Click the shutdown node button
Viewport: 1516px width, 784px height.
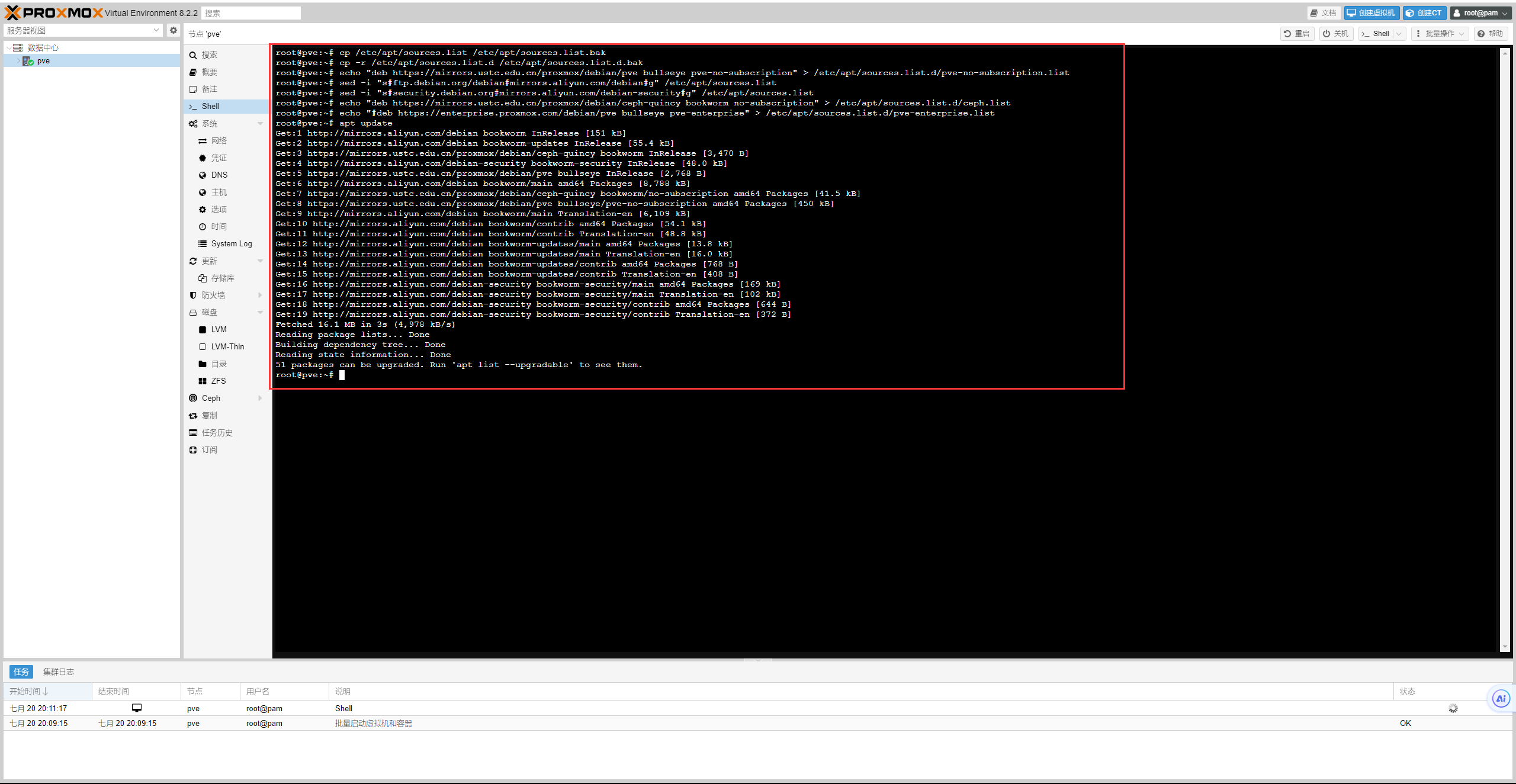click(1336, 34)
